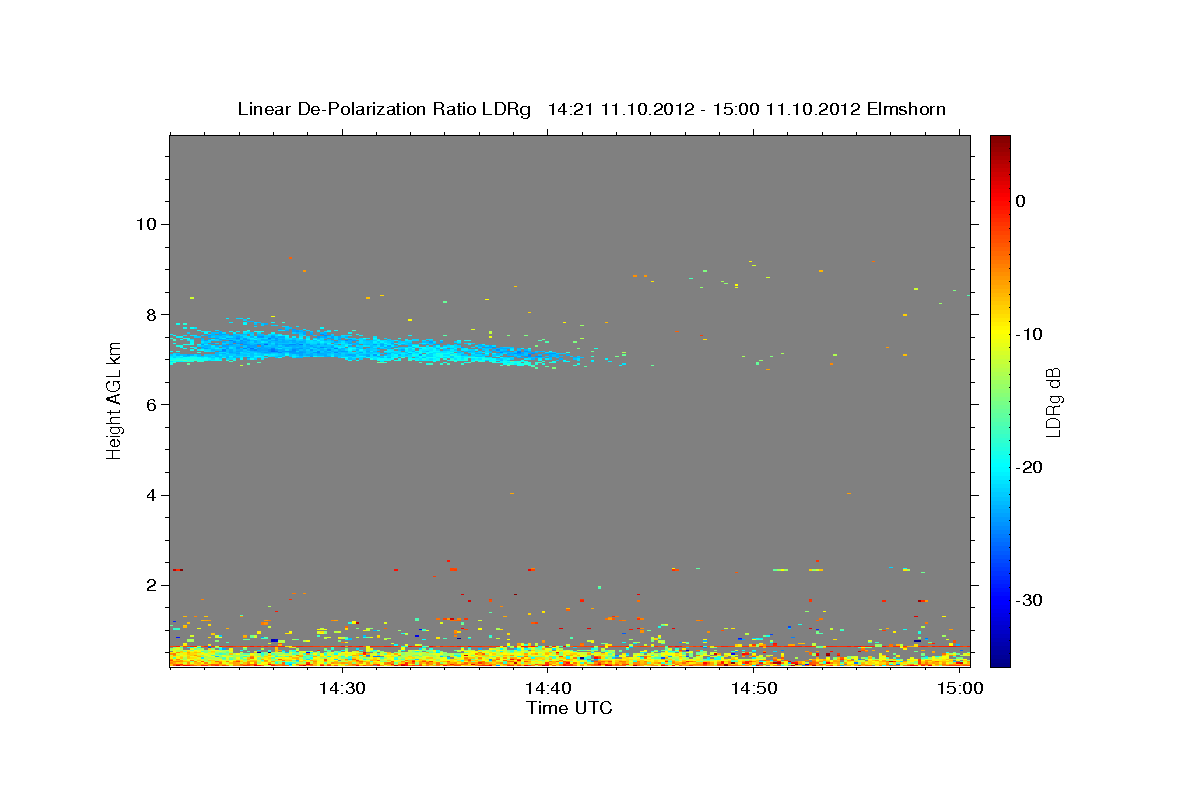Click the colorbar value '0'
Viewport: 1200px width, 800px height.
[1021, 201]
